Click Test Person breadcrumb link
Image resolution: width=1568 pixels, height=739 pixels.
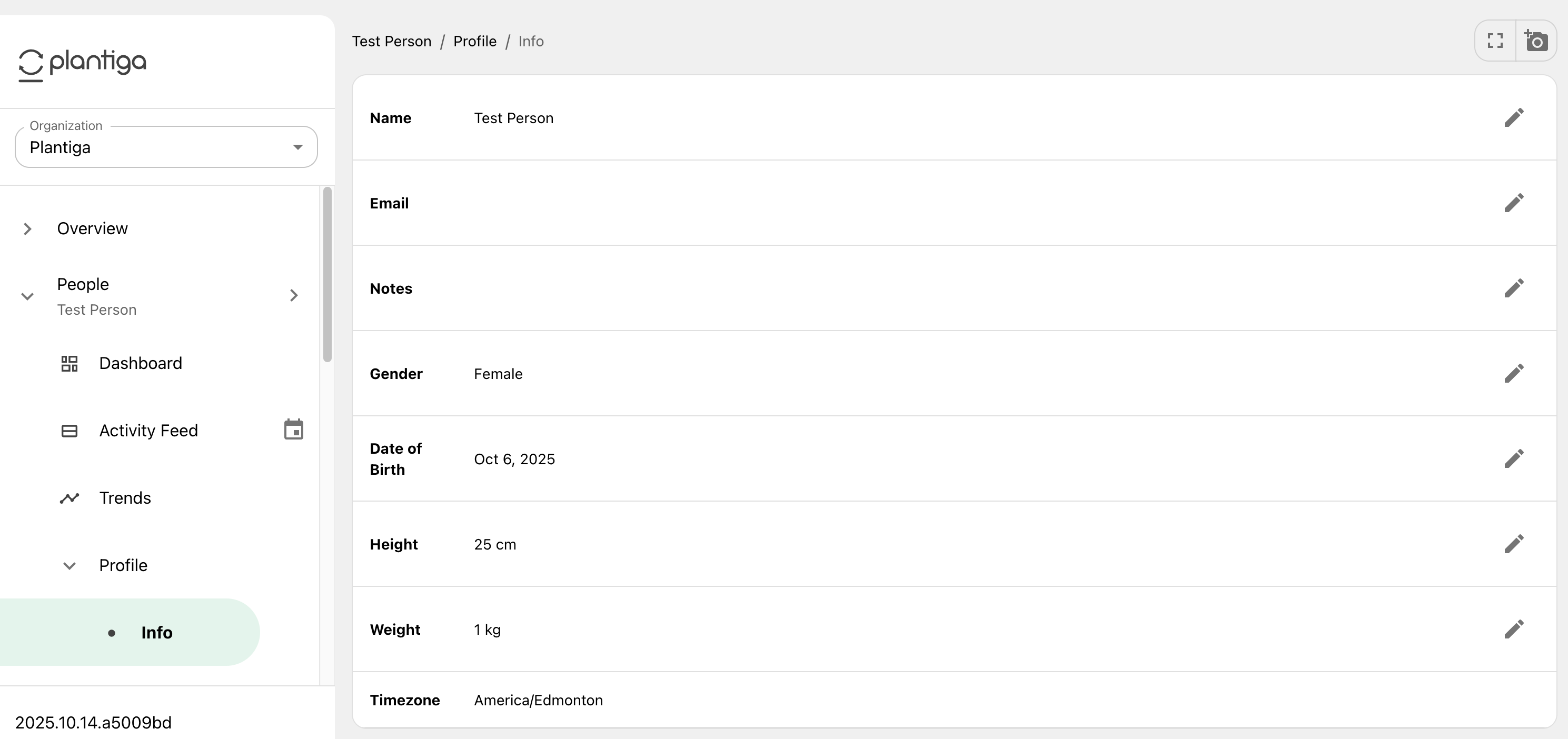(x=391, y=42)
